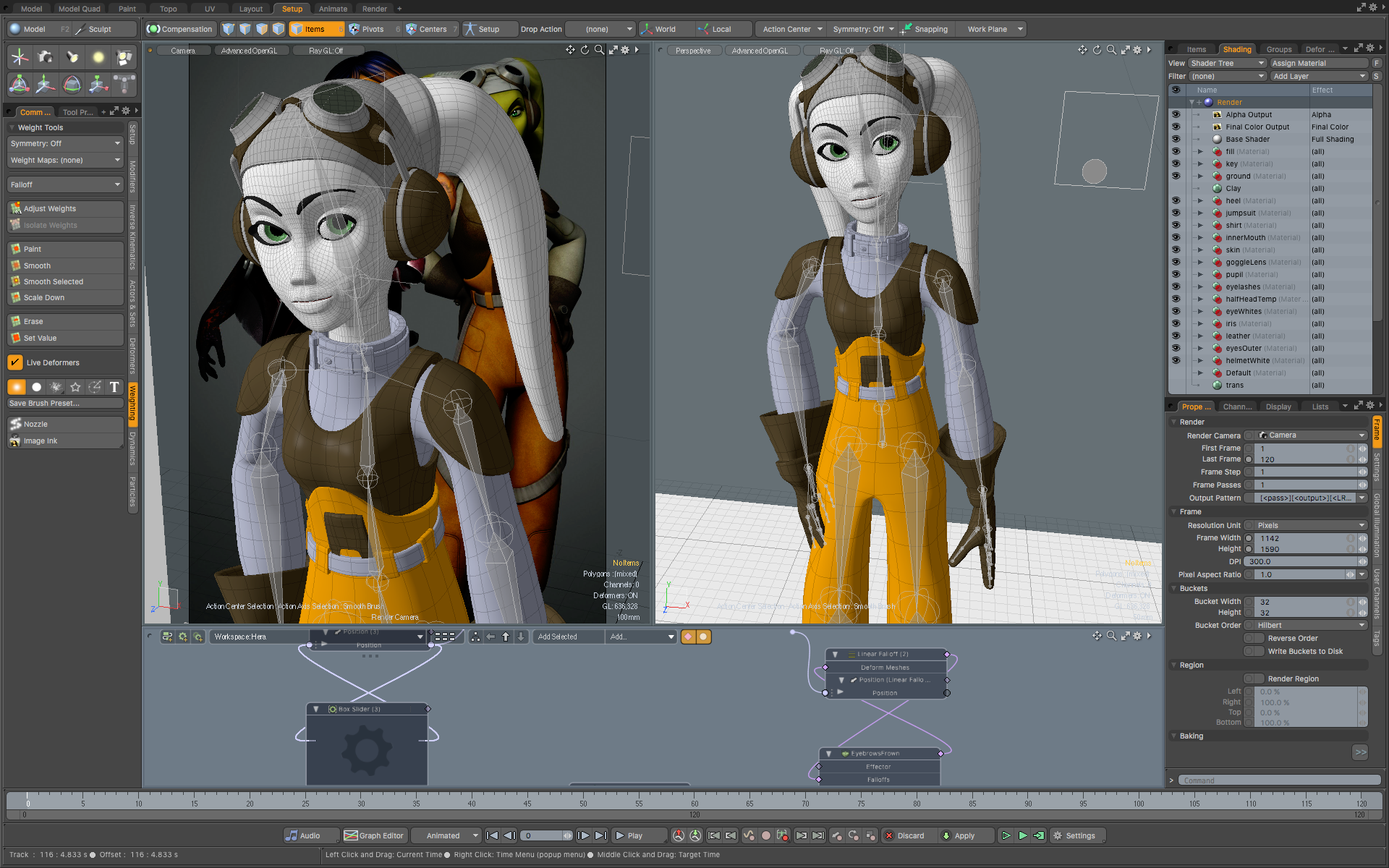Choose the star-shaped brush tip icon
The width and height of the screenshot is (1389, 868).
click(x=75, y=387)
